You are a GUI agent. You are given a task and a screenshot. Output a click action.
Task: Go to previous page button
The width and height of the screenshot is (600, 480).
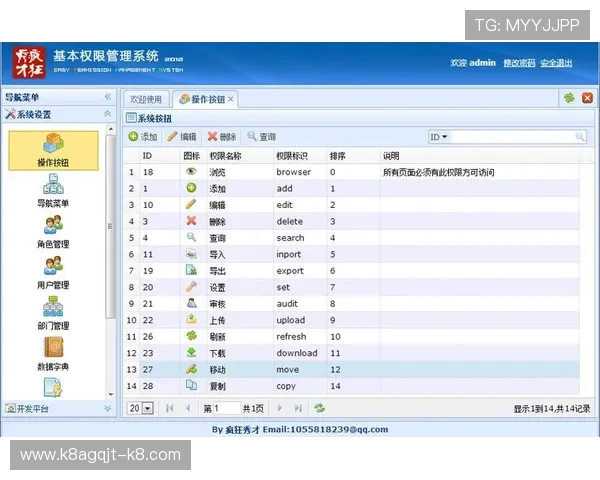point(188,408)
